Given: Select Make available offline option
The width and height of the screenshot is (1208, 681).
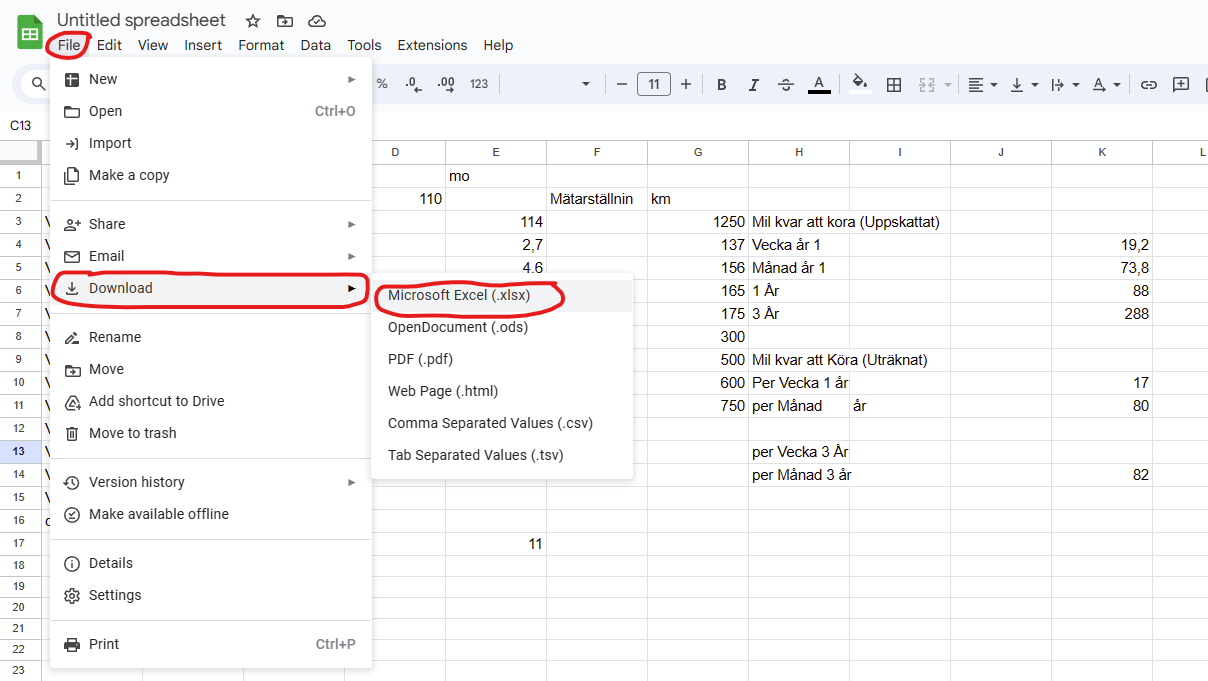Looking at the screenshot, I should pyautogui.click(x=158, y=514).
